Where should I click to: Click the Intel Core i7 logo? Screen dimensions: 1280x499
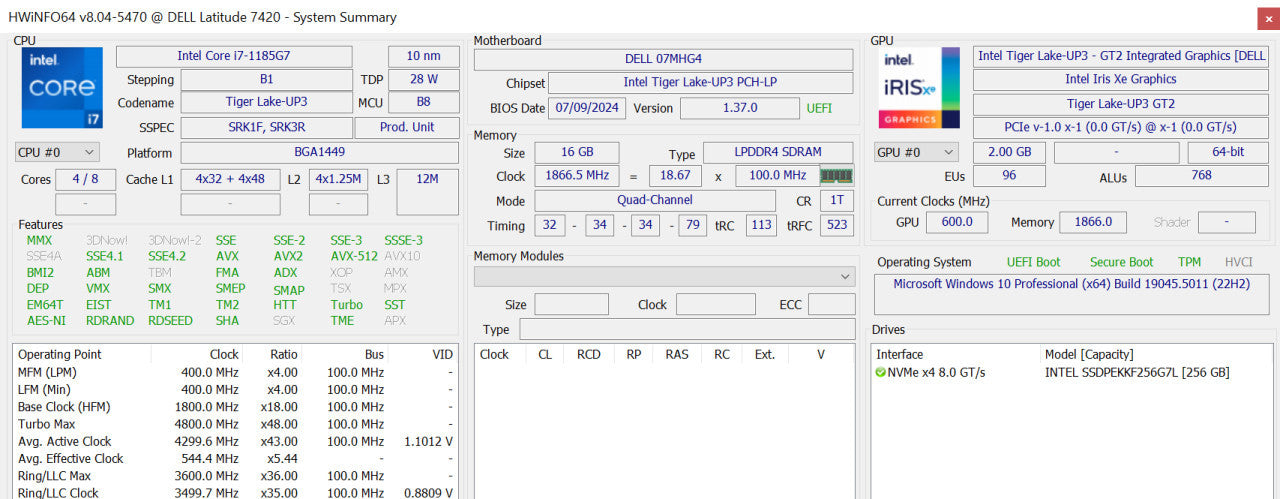pos(61,88)
